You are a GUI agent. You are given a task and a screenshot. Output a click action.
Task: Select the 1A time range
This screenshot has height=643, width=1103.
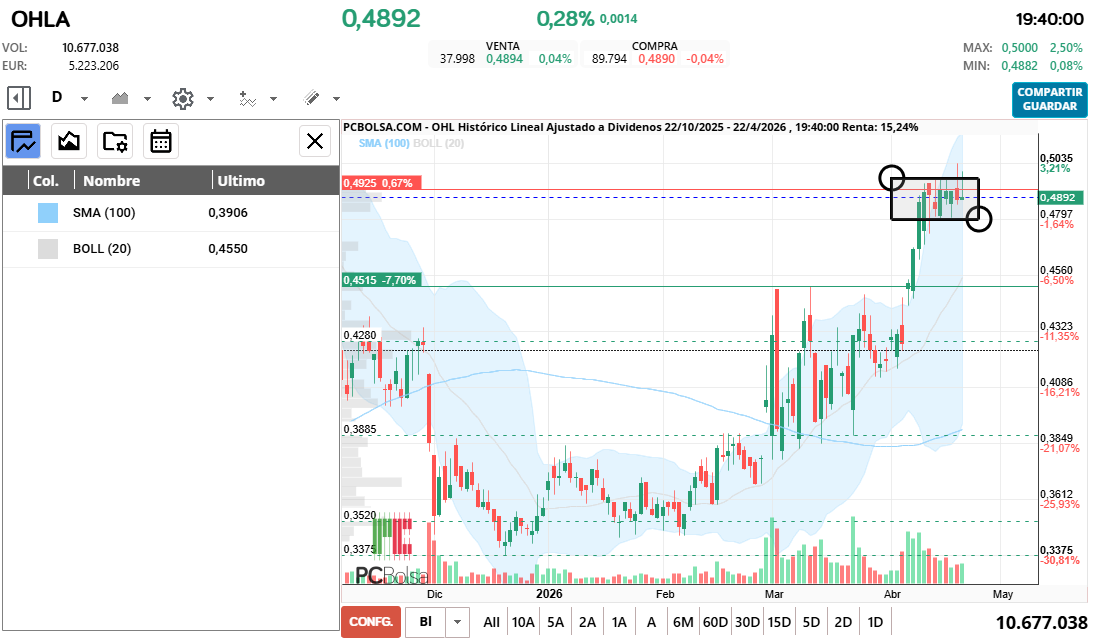(619, 622)
